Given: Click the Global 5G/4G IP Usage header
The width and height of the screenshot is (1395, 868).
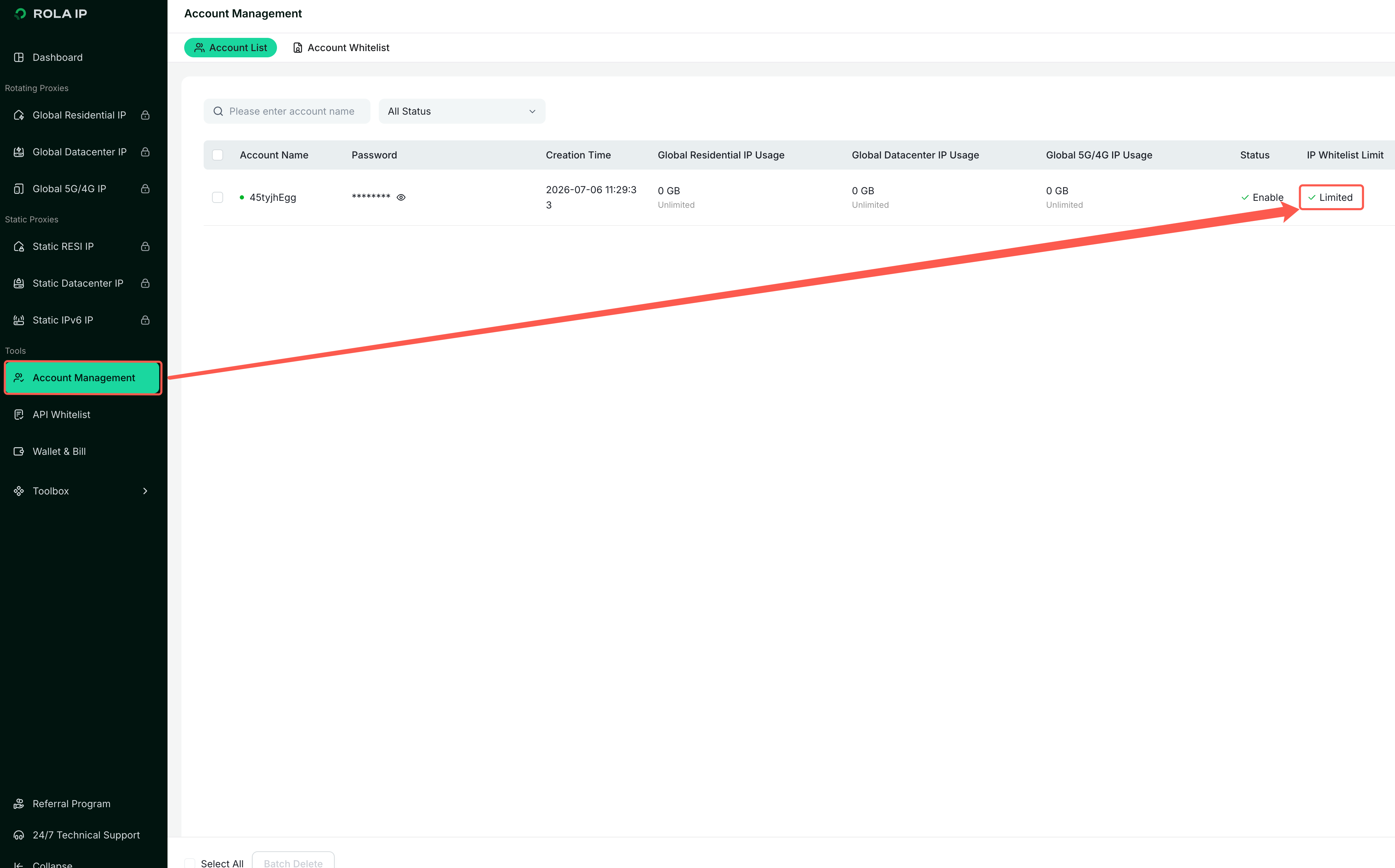Looking at the screenshot, I should tap(1099, 155).
